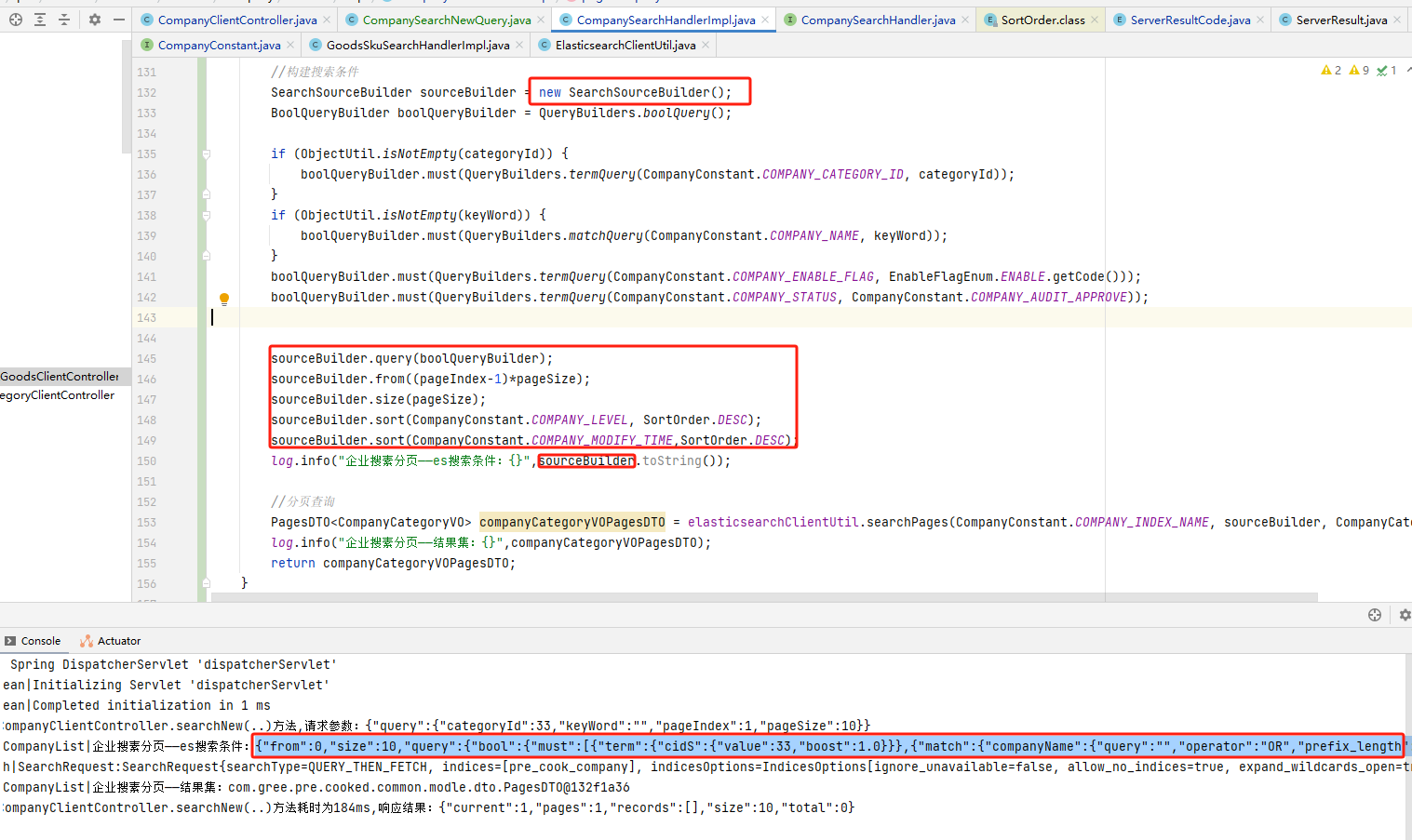This screenshot has width=1412, height=840.
Task: Close CompanySearchNewQuery.java tab
Action: [541, 20]
